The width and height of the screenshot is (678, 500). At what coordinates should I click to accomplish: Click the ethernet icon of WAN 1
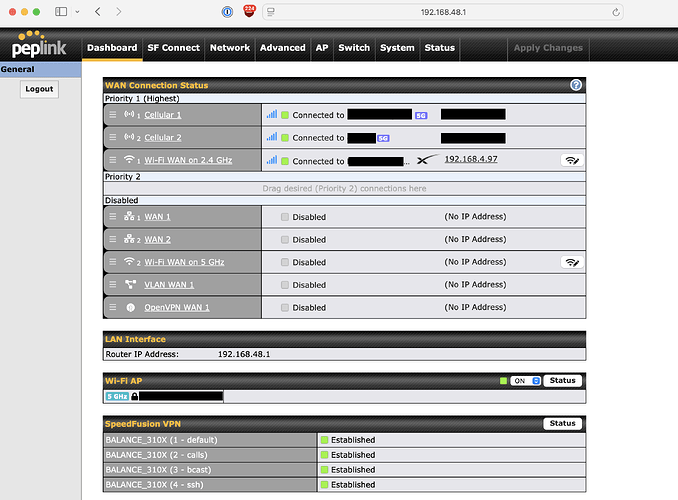[x=129, y=216]
